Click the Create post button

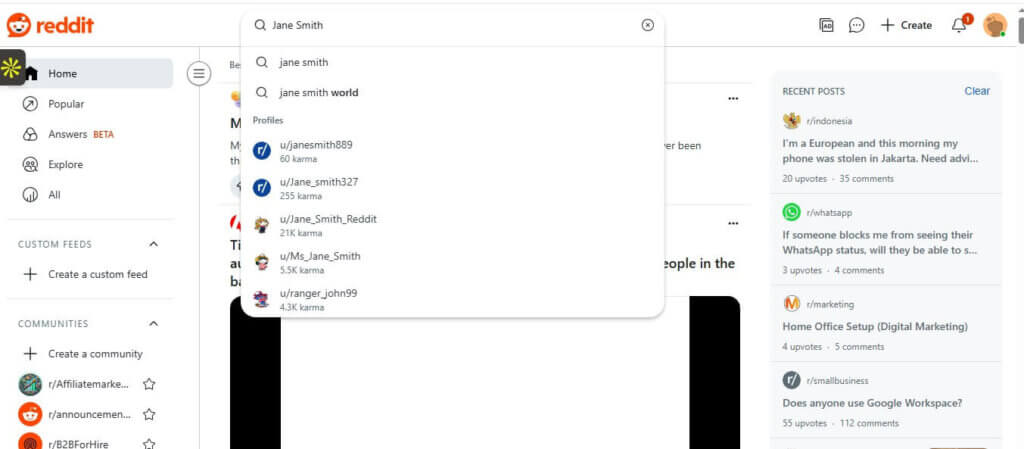906,25
